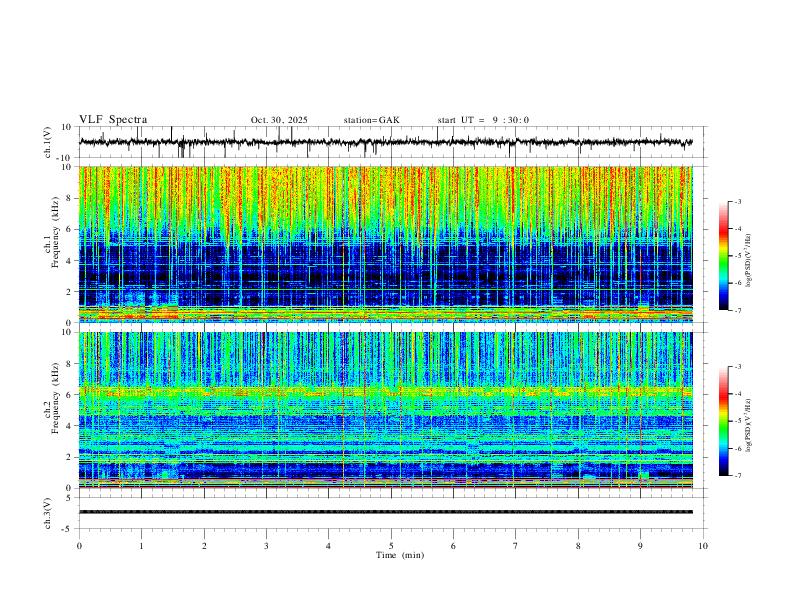
Task: Click the 'ch.3(V)' axis label
Action: pos(48,513)
